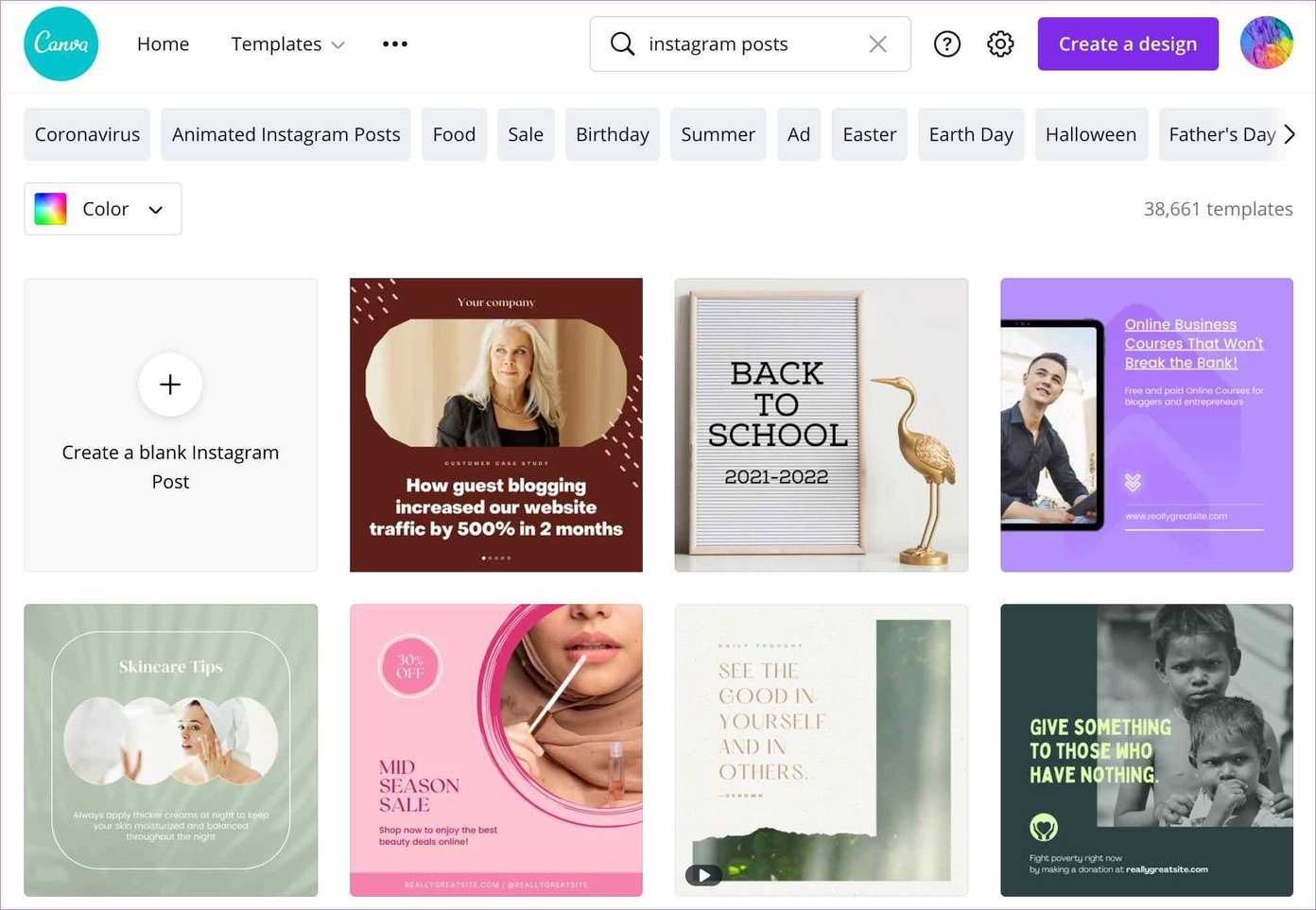The width and height of the screenshot is (1316, 910).
Task: Go to the Home menu item
Action: 163,43
